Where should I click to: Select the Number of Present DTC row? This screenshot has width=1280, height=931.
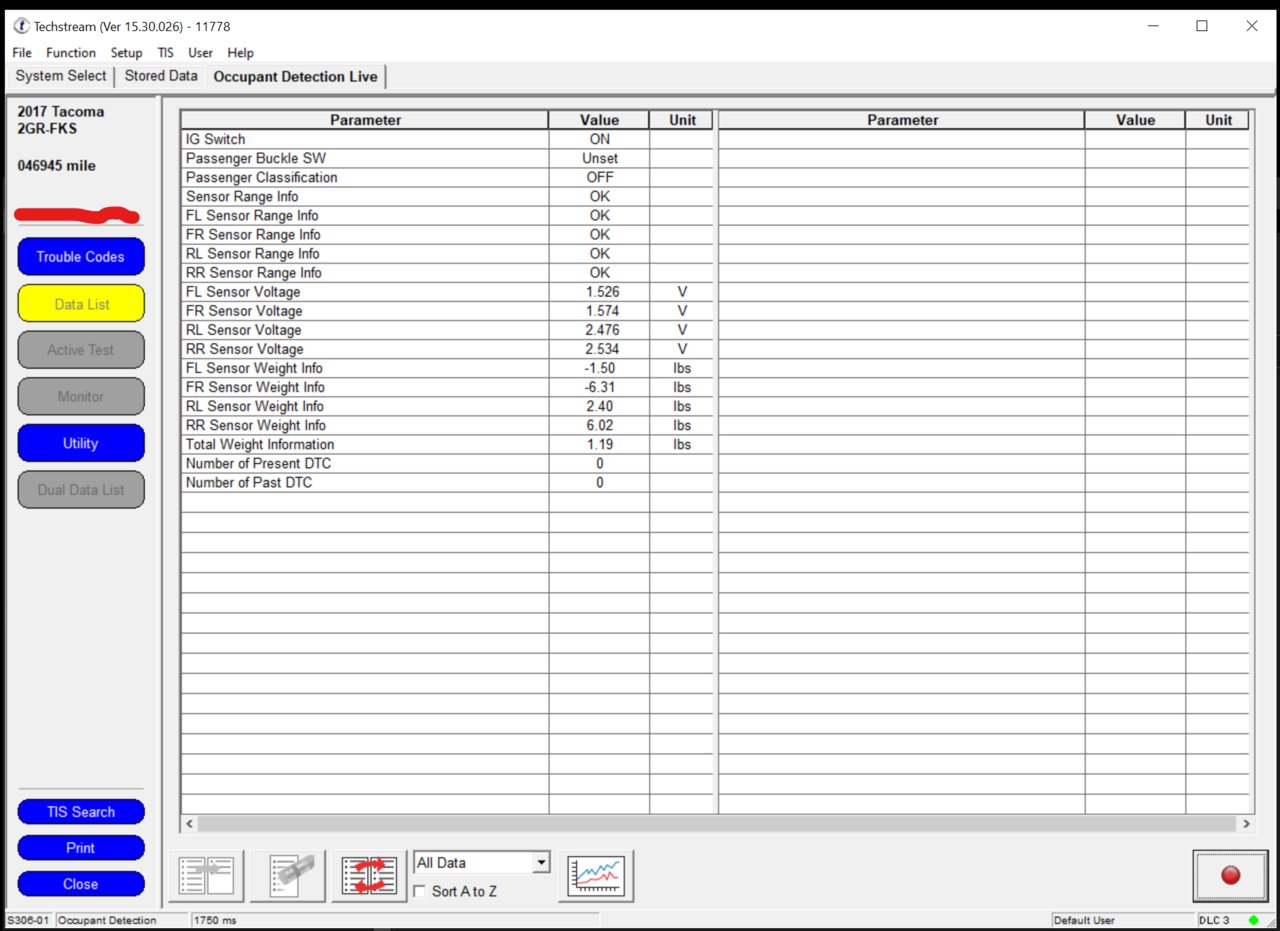[447, 463]
